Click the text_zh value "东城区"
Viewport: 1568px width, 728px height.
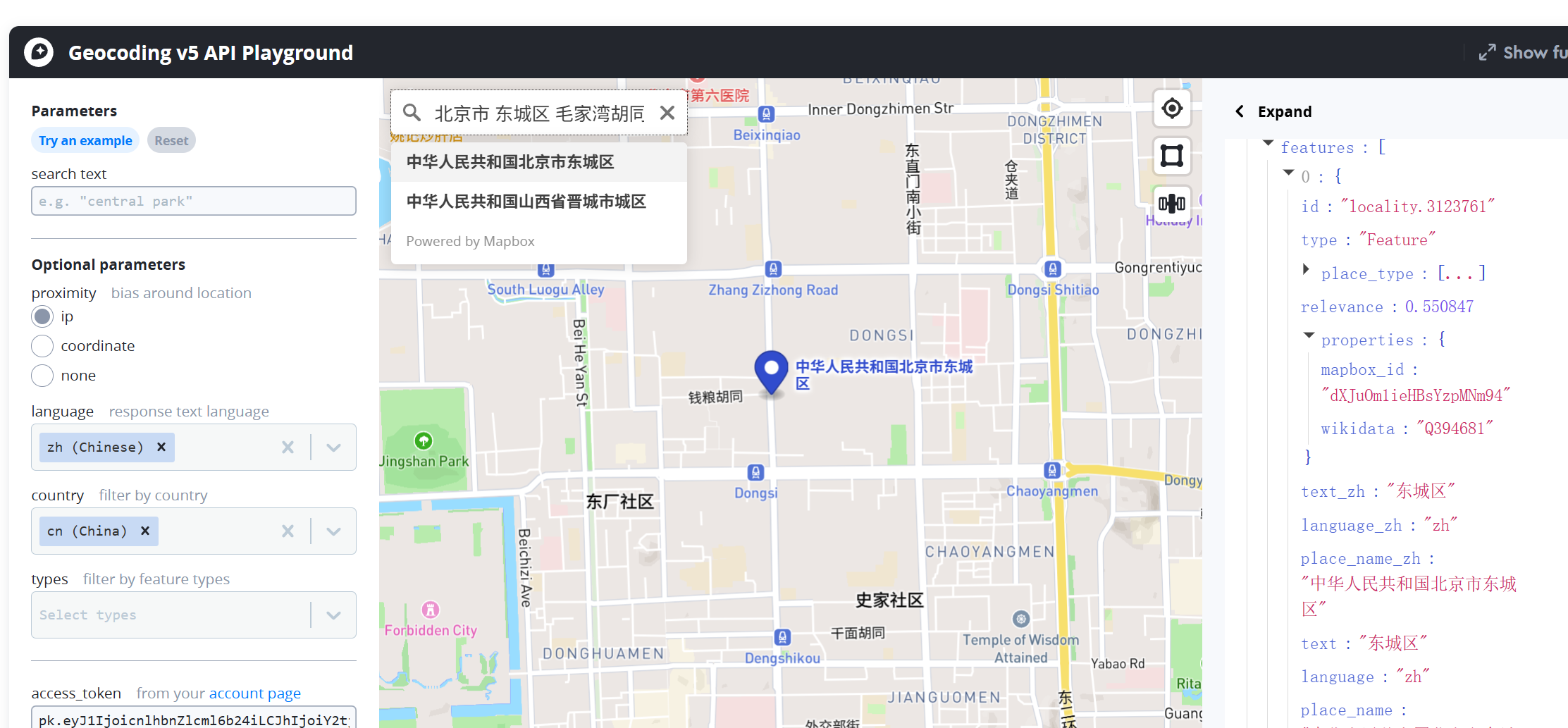pos(1421,491)
